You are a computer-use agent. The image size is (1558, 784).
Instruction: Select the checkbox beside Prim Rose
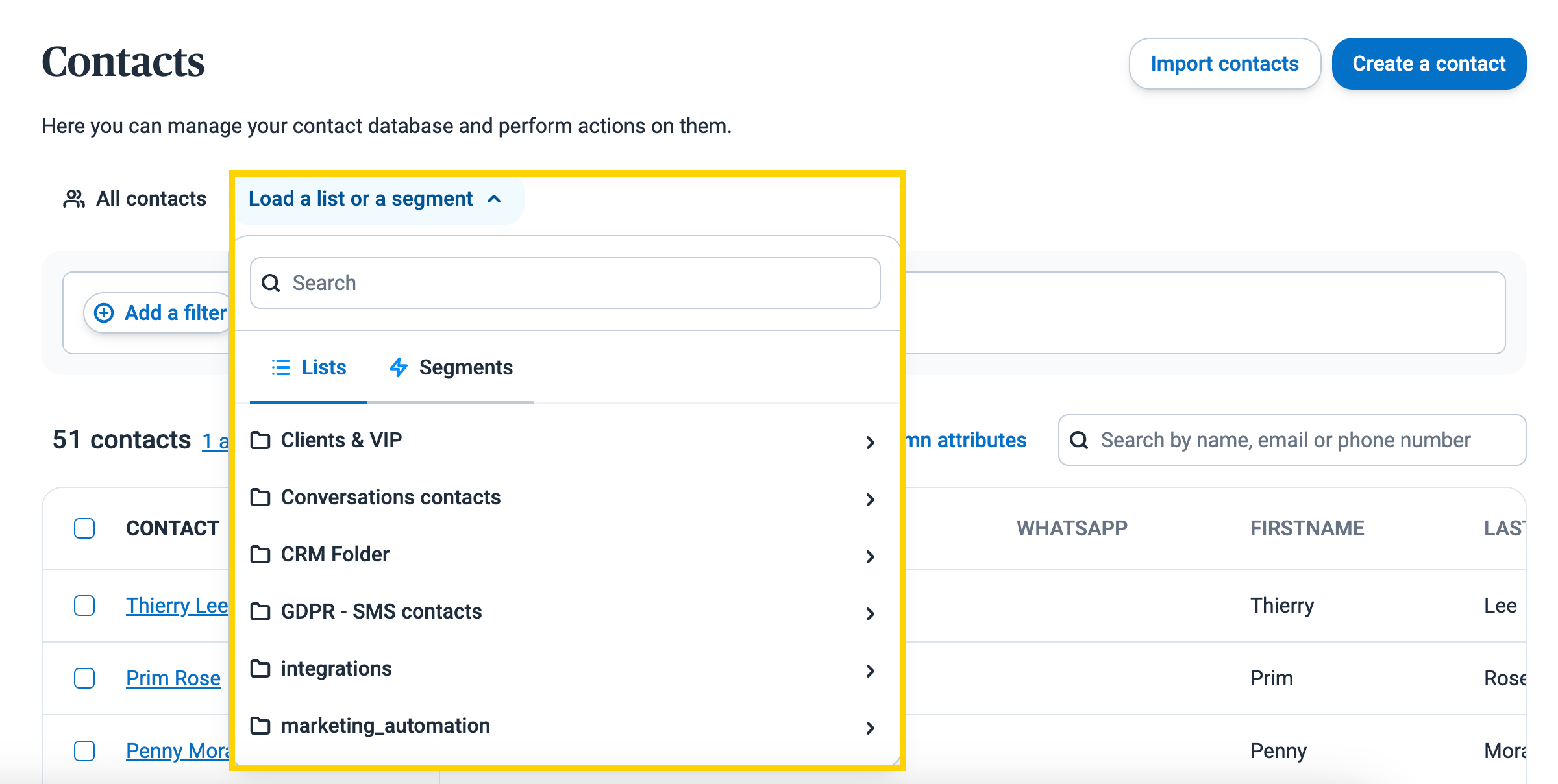84,678
